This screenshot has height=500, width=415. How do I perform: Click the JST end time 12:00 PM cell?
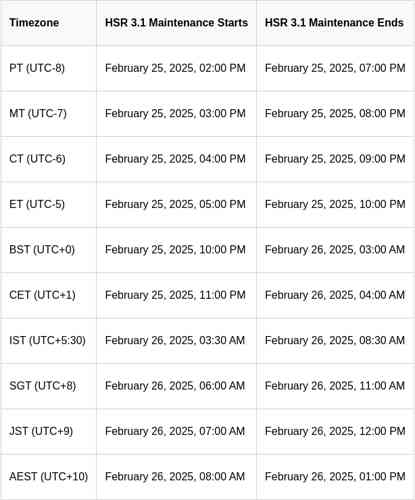335,431
